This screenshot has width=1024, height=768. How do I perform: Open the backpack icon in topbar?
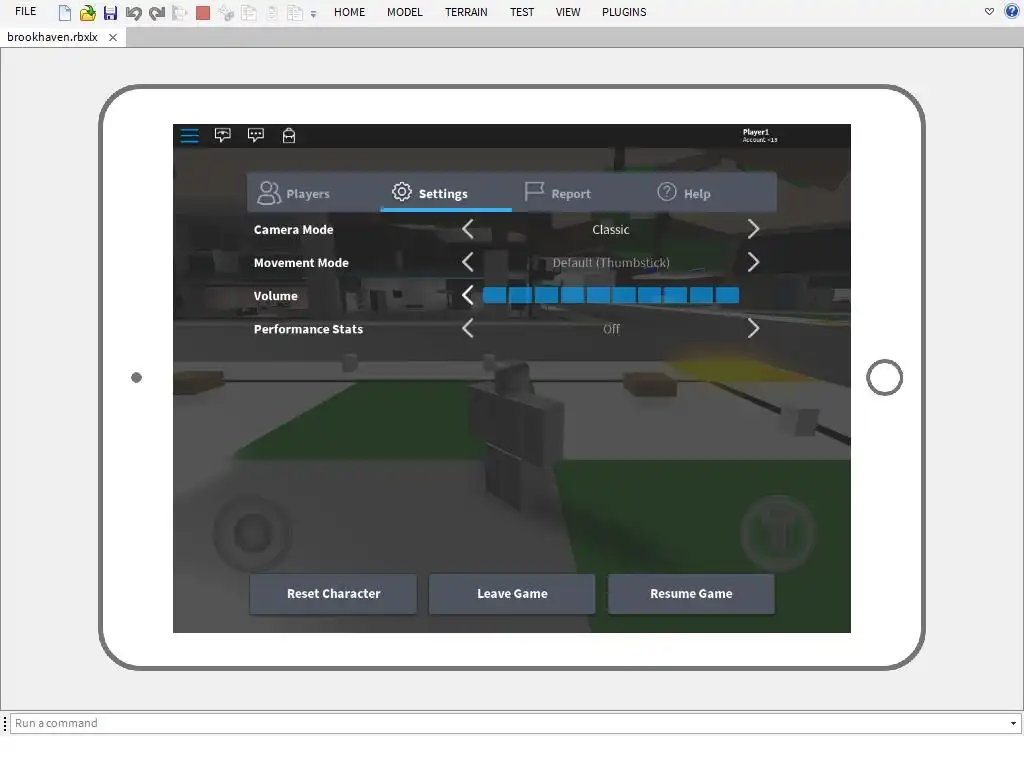tap(289, 135)
